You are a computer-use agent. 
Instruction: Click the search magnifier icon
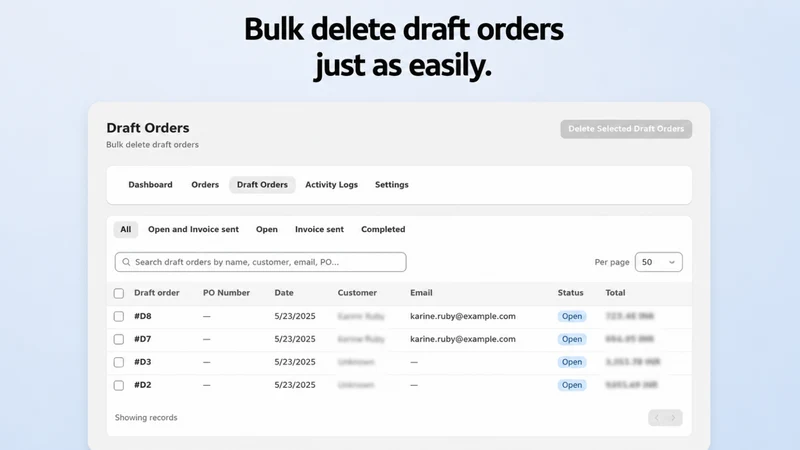(126, 262)
